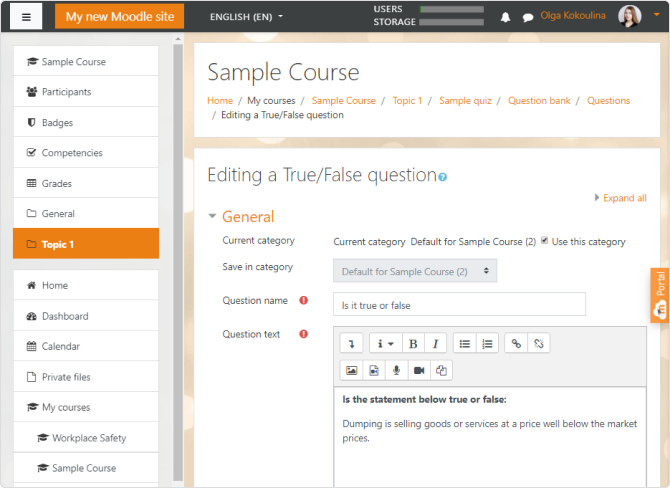The height and width of the screenshot is (488, 670).
Task: Open the Portal side tab
Action: click(x=660, y=296)
